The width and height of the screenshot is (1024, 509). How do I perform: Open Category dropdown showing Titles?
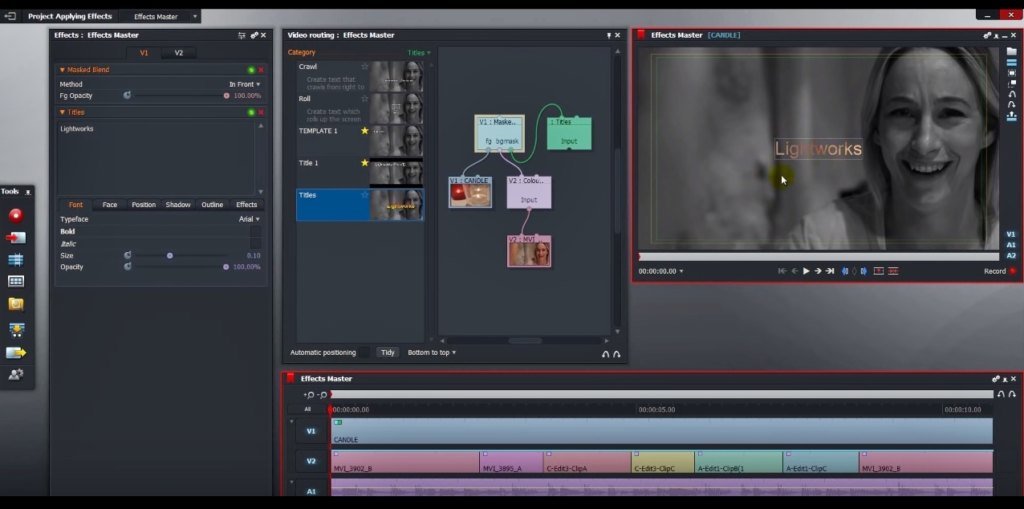[x=419, y=53]
